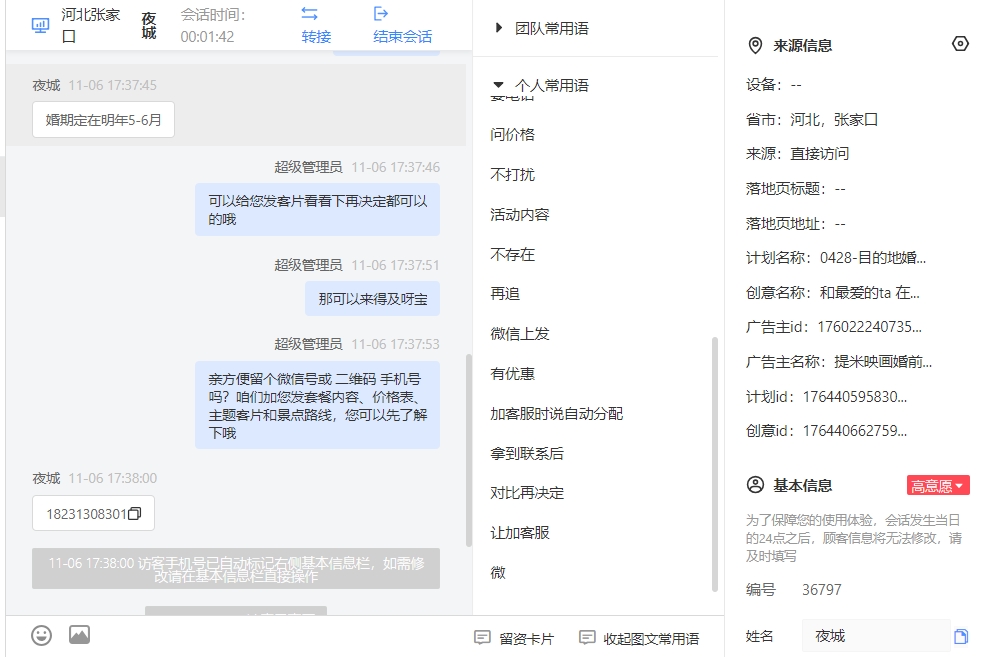
Task: Click the message 婚期定在明年5-6月
Action: pos(103,120)
